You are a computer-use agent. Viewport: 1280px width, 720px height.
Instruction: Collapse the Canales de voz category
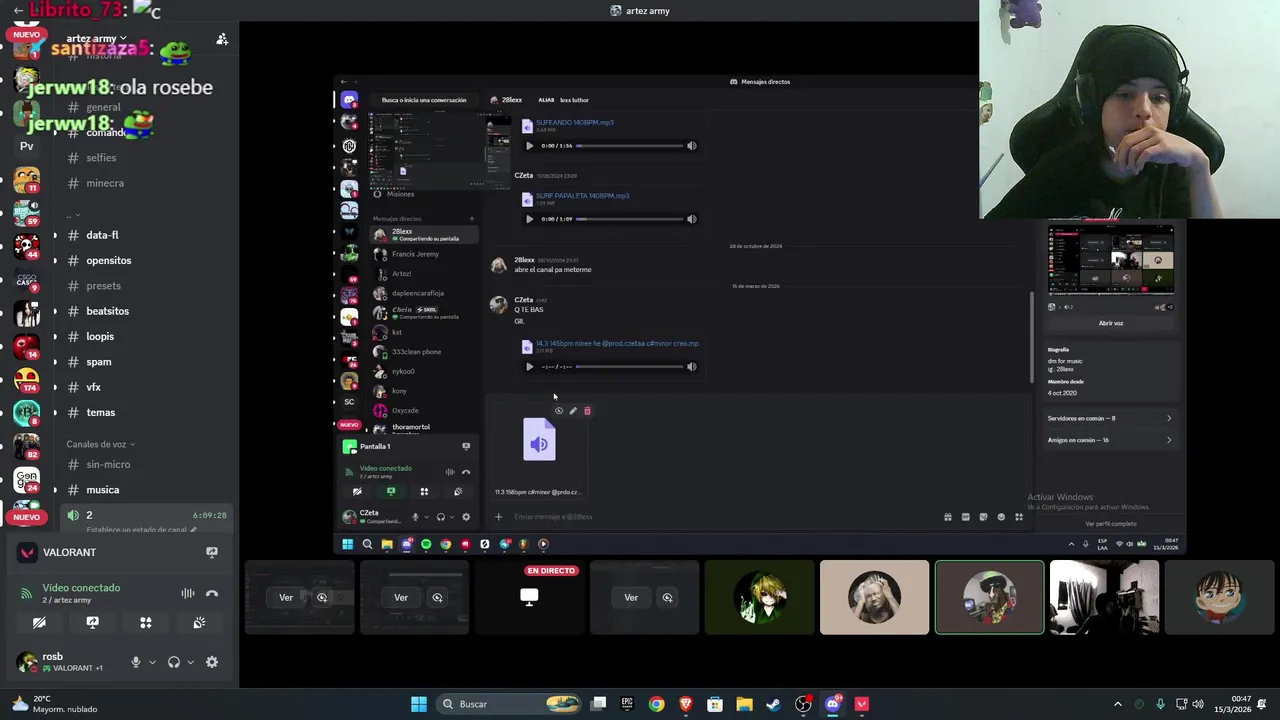[x=100, y=444]
